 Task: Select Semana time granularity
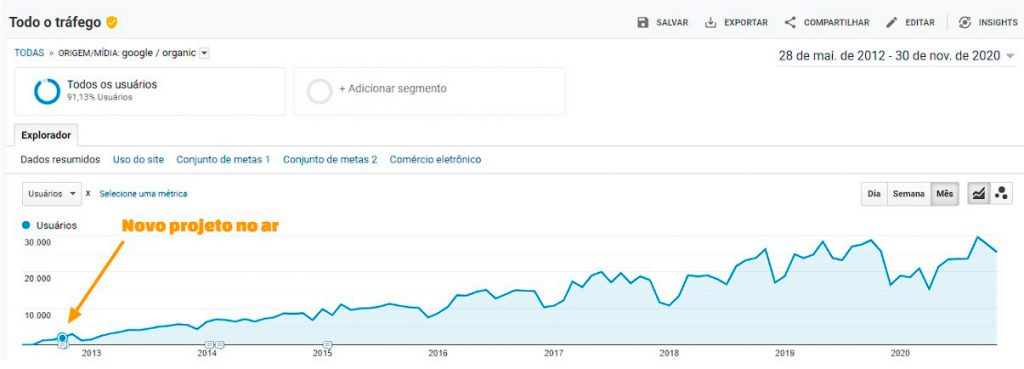point(908,194)
